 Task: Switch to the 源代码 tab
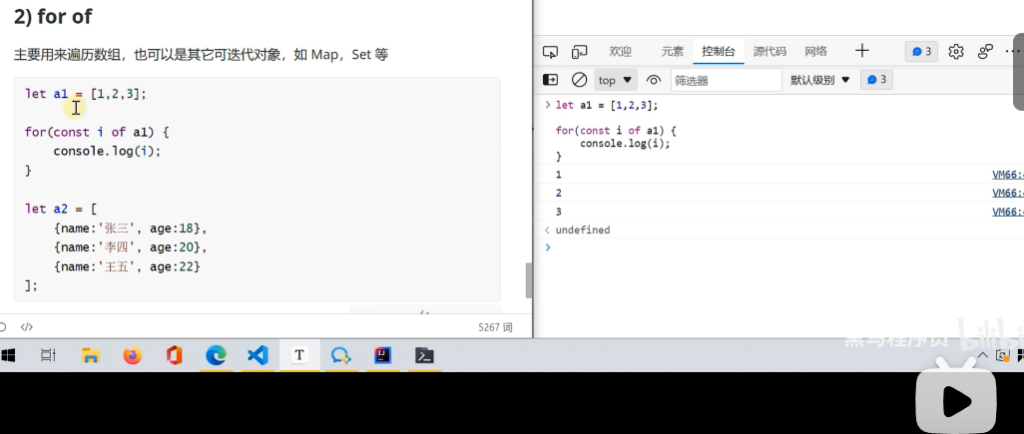[769, 52]
